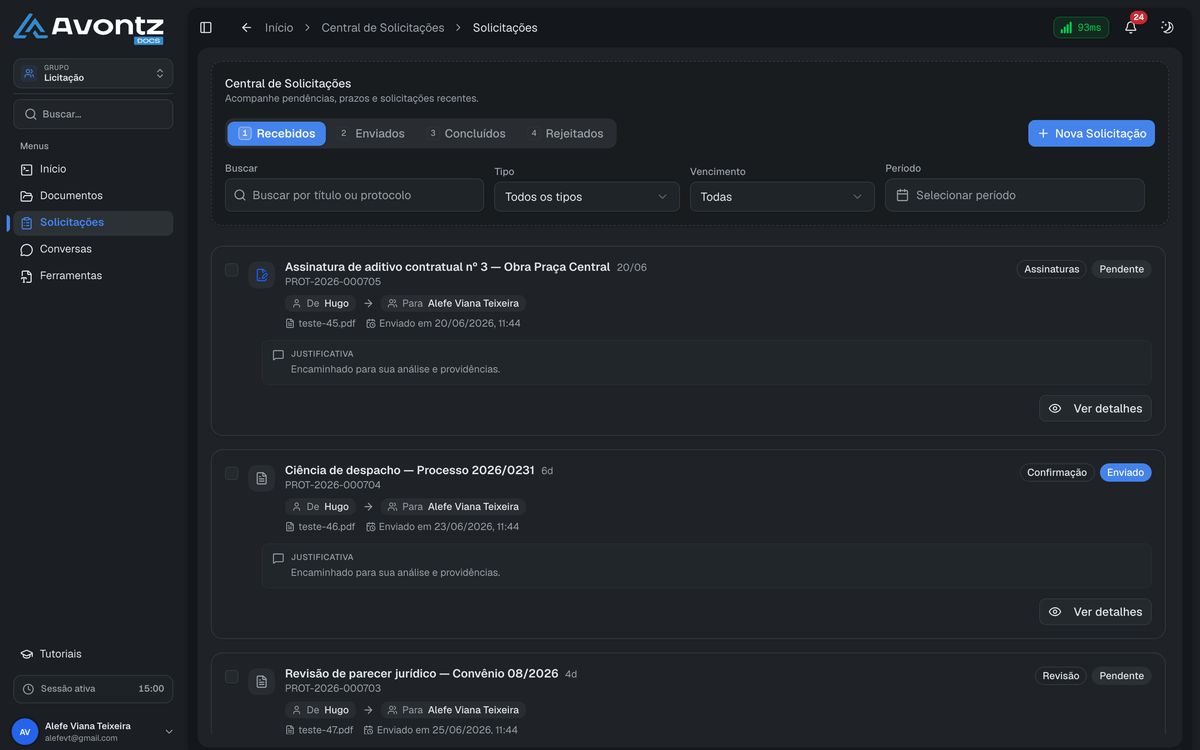Click the 93ms connection status indicator
The image size is (1200, 750).
pyautogui.click(x=1081, y=28)
